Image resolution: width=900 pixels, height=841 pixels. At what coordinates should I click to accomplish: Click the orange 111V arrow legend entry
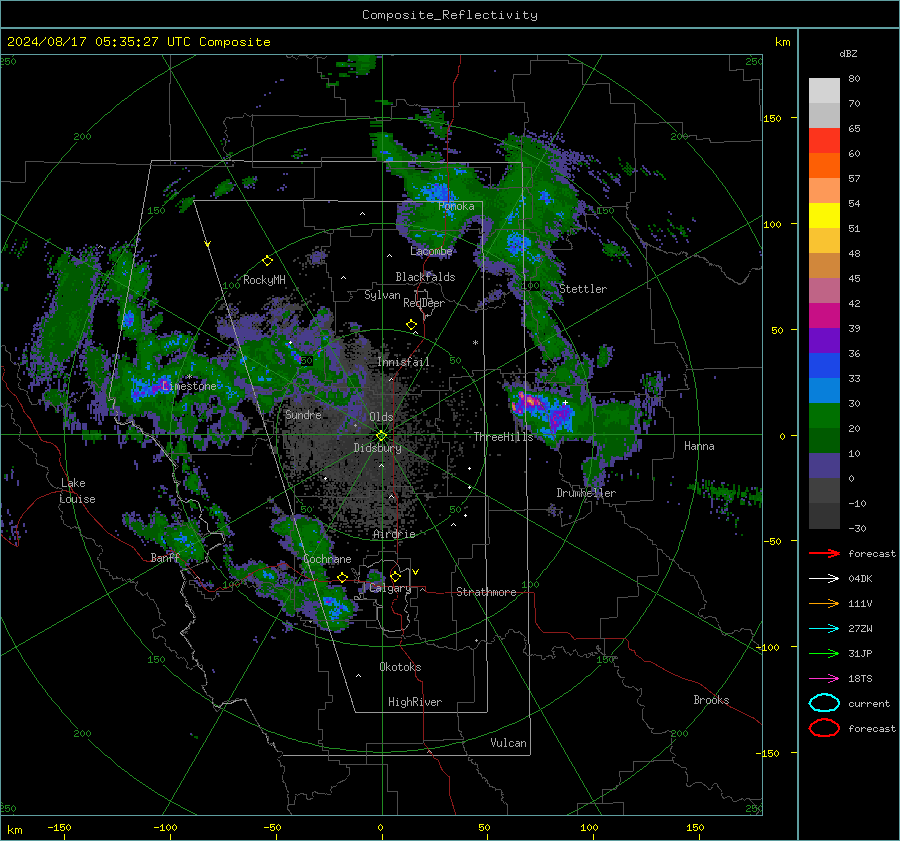point(824,603)
